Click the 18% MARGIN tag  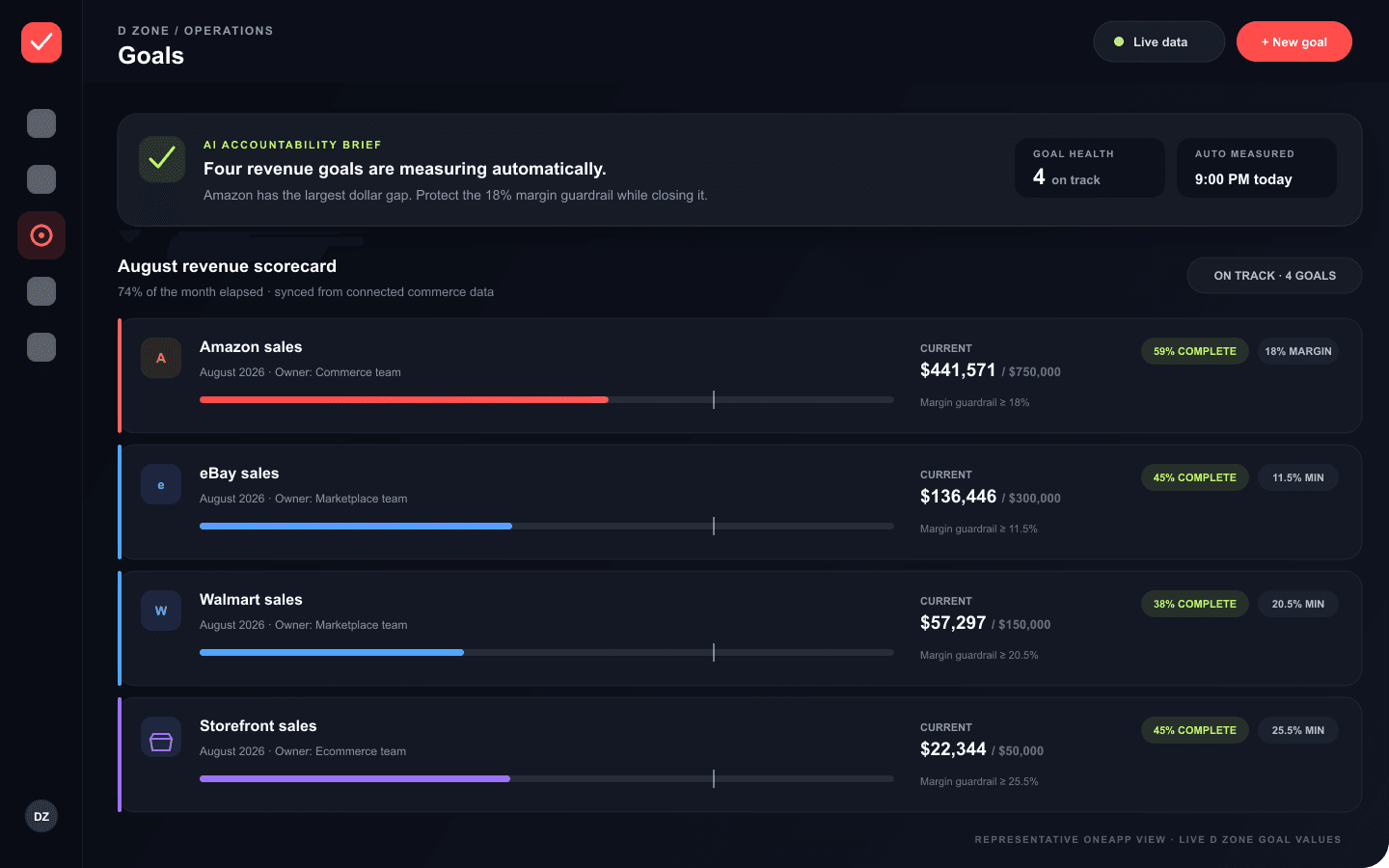point(1298,351)
